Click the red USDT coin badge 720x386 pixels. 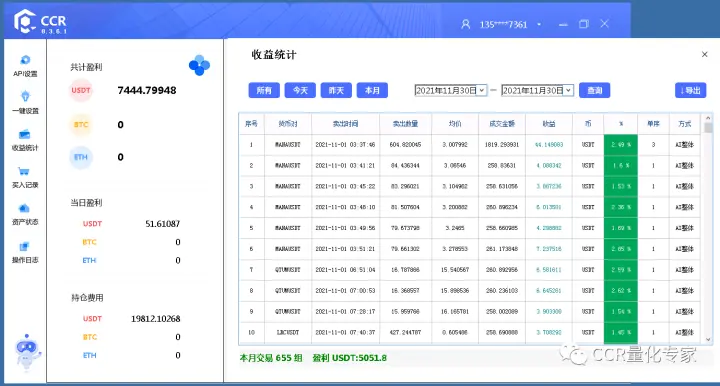[81, 90]
